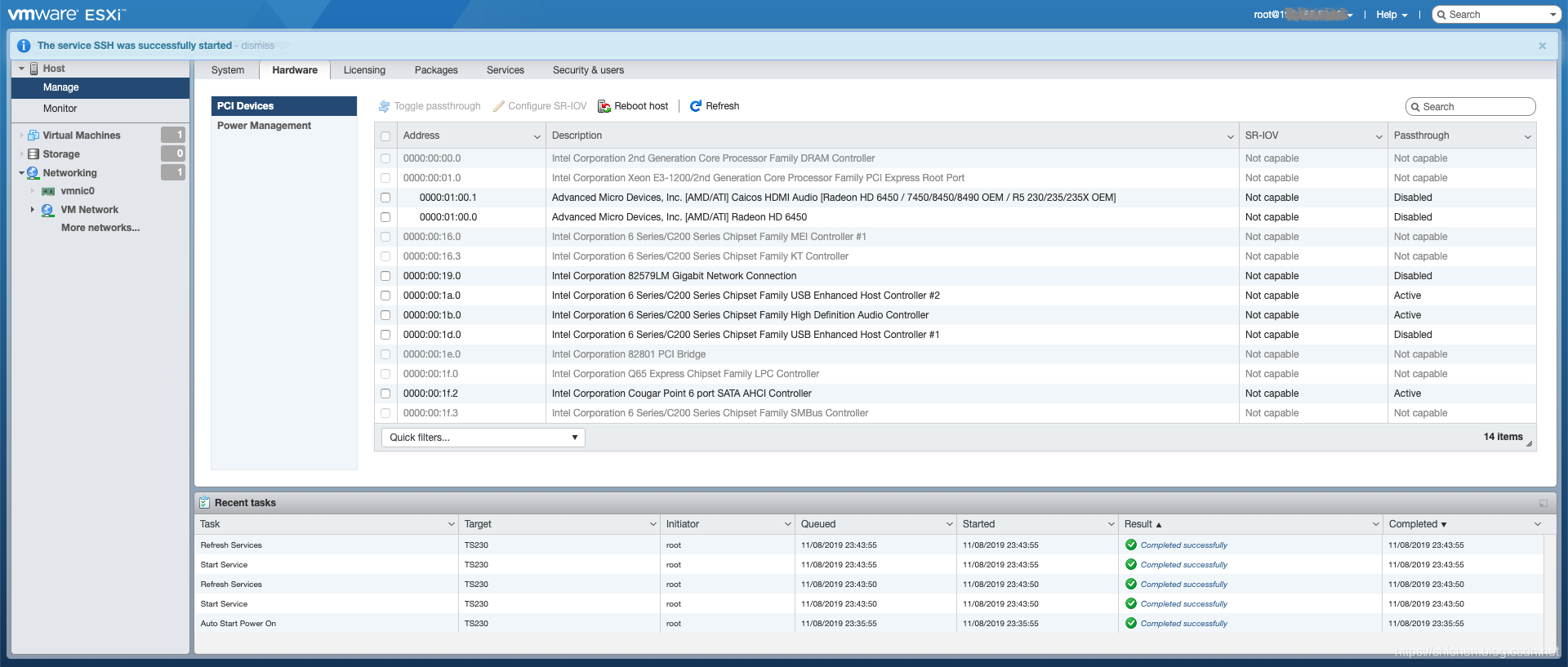Screen dimensions: 1568x667
Task: Check the Radeon HD 6450 device row
Action: click(385, 217)
